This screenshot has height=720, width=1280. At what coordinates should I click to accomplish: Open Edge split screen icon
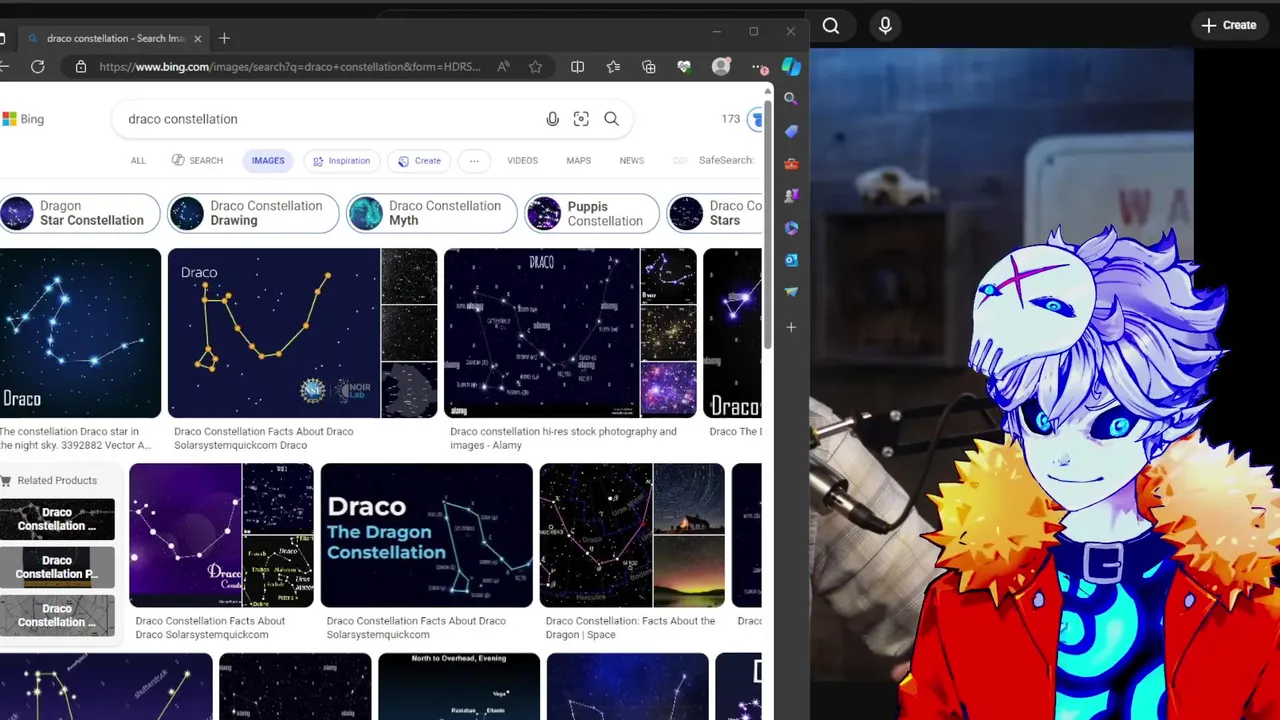click(577, 67)
